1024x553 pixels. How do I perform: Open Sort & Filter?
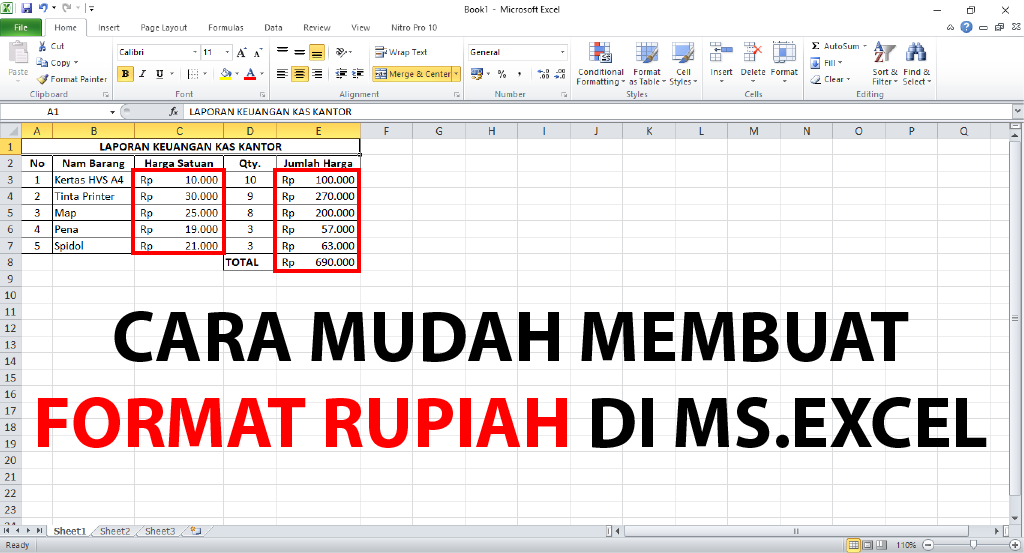pos(885,63)
